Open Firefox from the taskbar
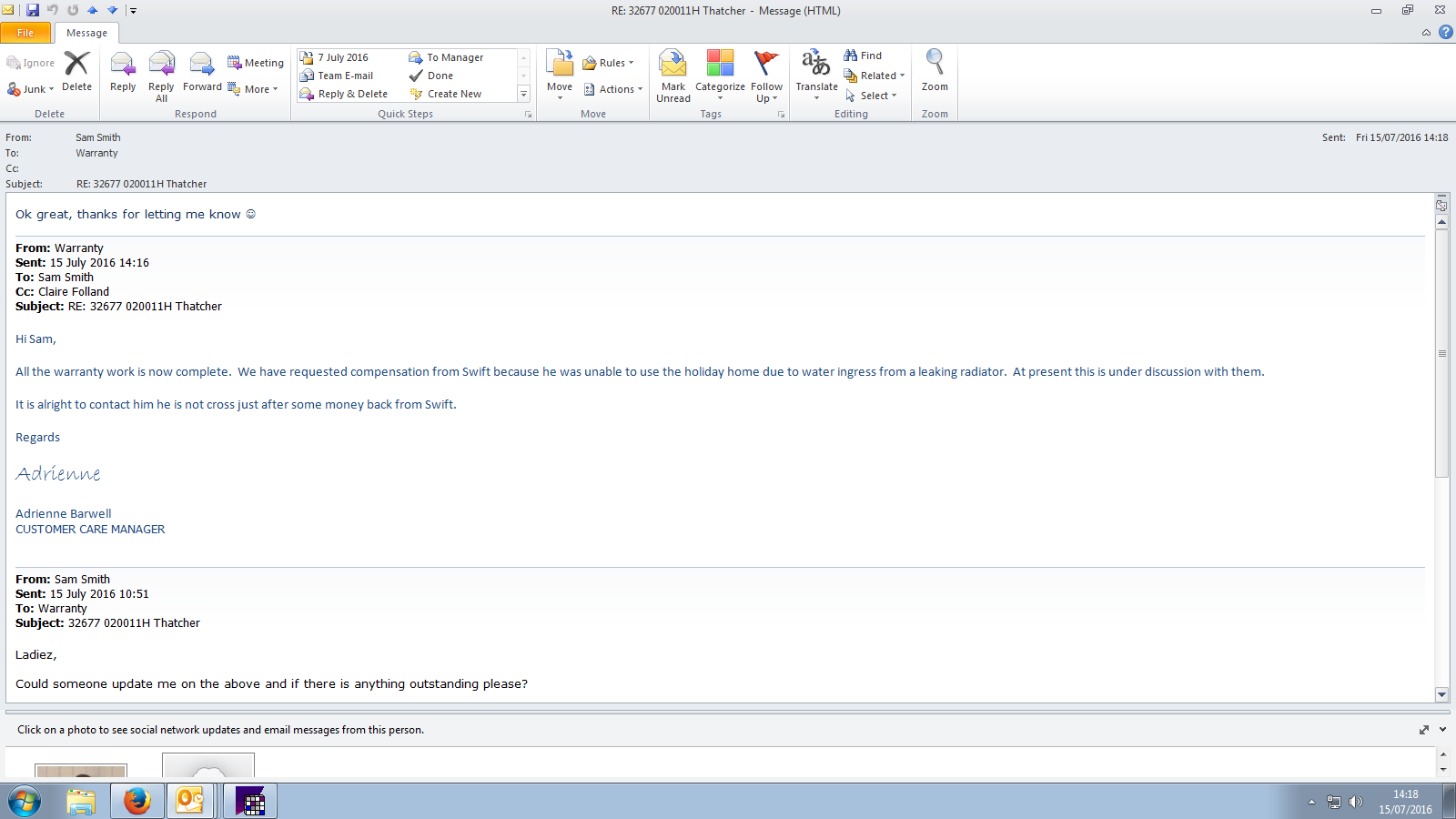 point(137,802)
